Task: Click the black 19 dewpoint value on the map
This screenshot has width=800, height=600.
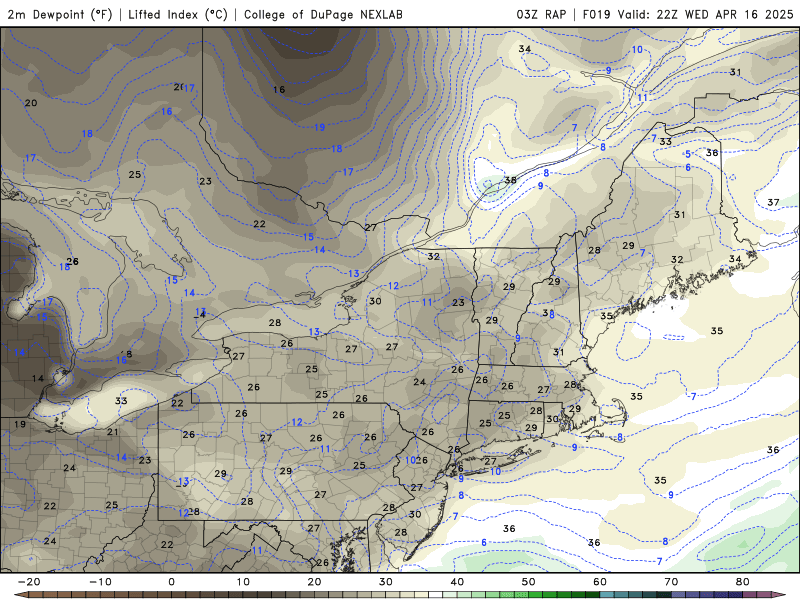Action: point(20,424)
